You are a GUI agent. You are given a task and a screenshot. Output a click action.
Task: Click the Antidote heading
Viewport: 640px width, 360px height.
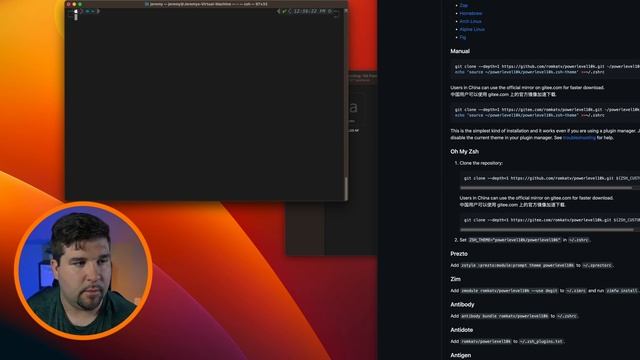click(x=462, y=330)
